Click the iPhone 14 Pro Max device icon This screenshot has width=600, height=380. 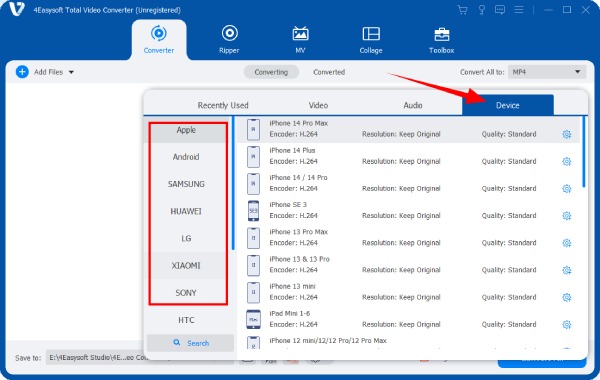(x=253, y=129)
